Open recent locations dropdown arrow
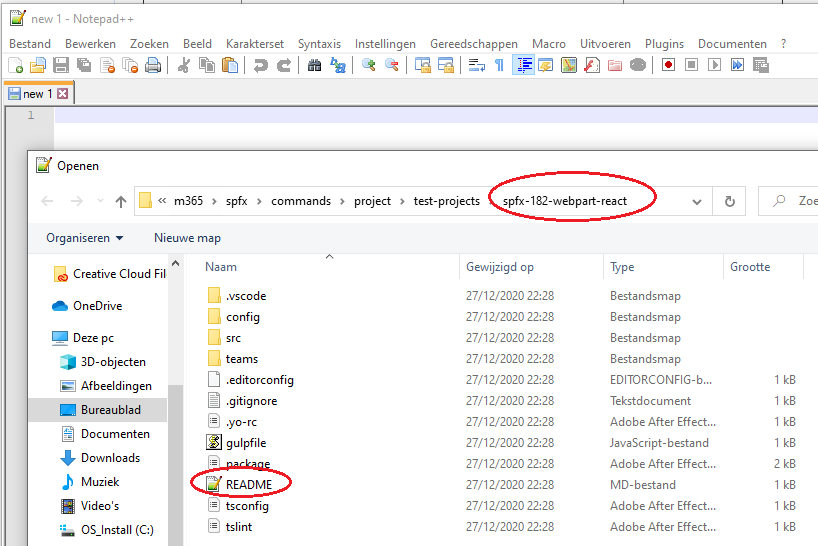This screenshot has width=818, height=546. coord(100,201)
